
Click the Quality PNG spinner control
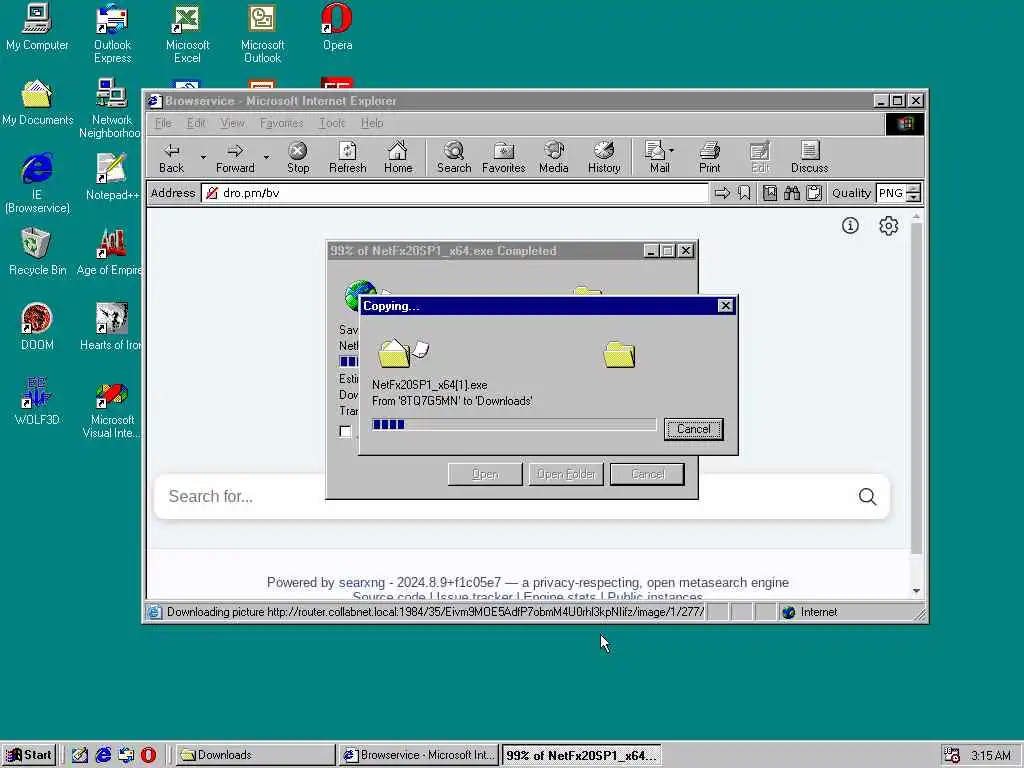pyautogui.click(x=914, y=193)
